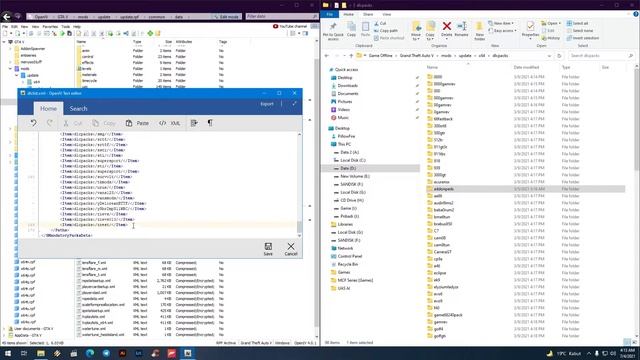640x360 pixels.
Task: Click Copy path in Explorer ribbon
Action: (x=386, y=31)
